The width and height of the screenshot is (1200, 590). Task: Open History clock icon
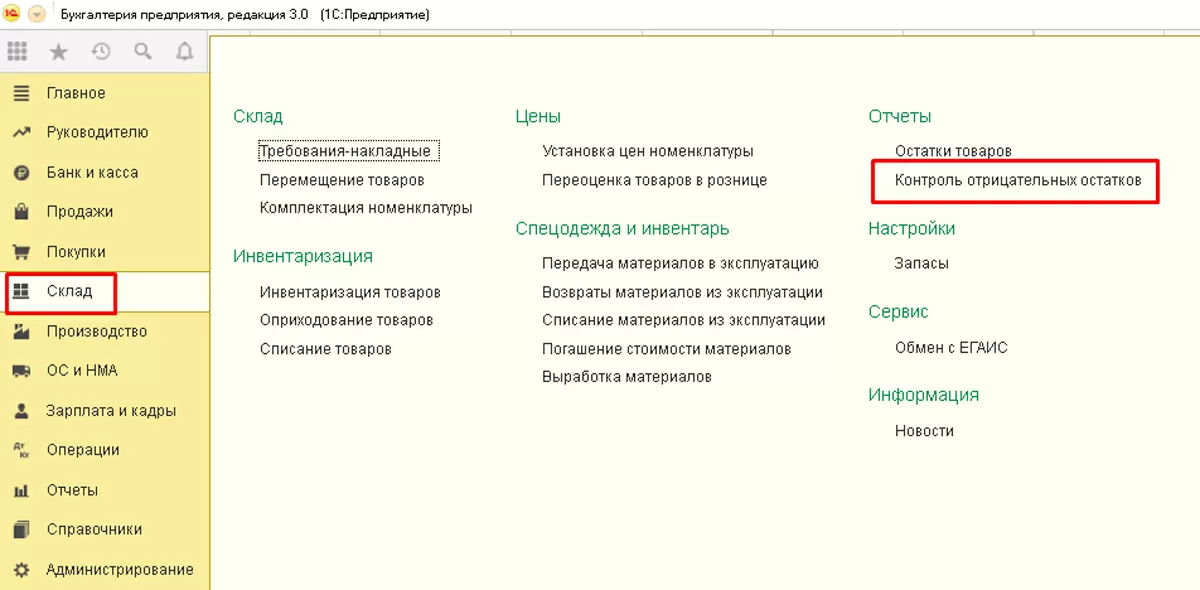pos(100,51)
